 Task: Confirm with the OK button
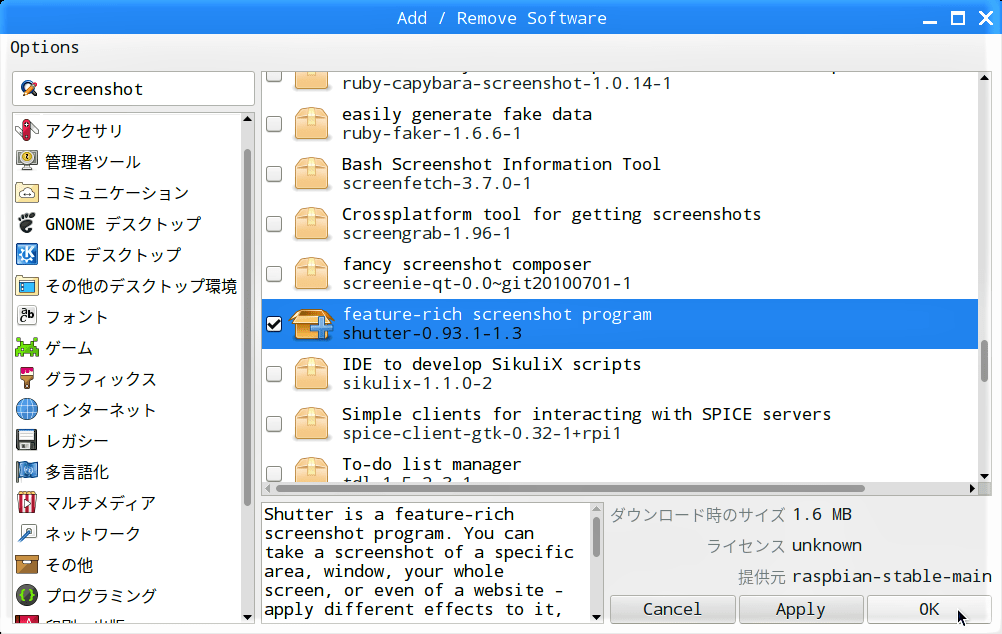click(929, 609)
